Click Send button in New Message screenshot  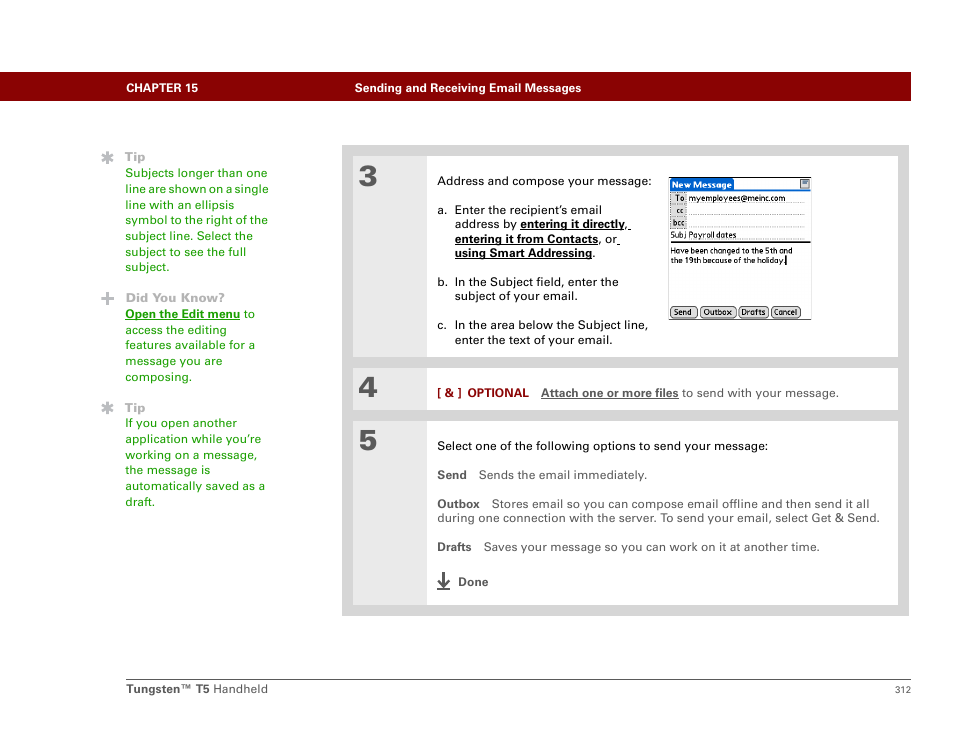[683, 312]
